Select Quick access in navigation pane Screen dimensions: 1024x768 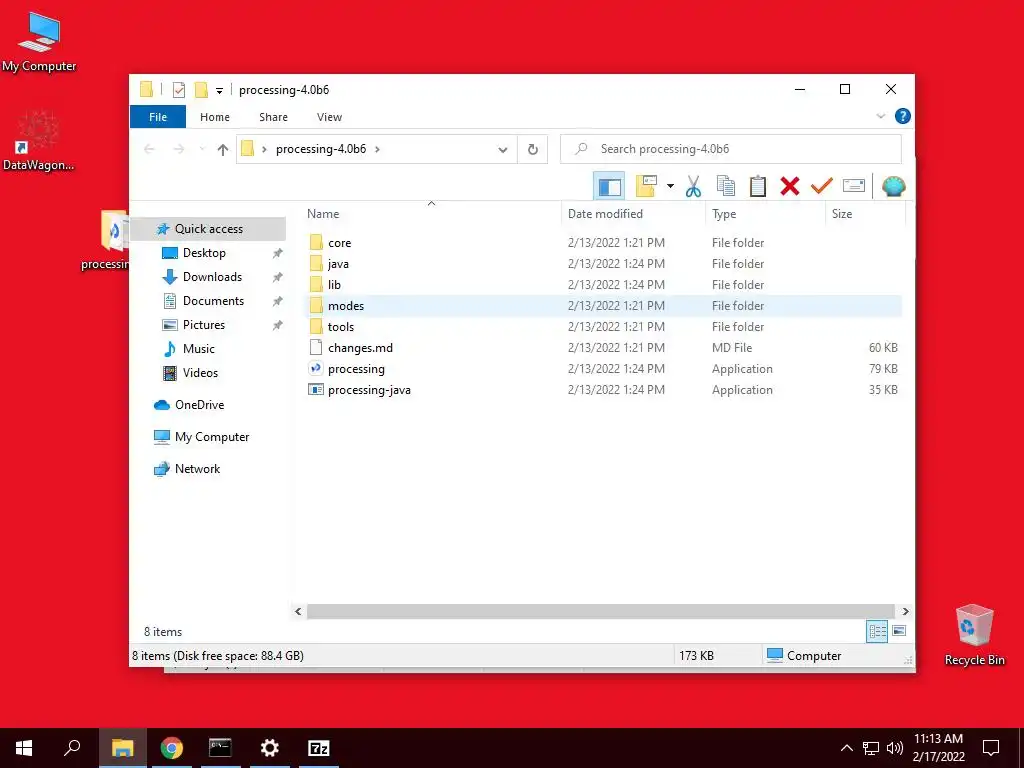[208, 229]
